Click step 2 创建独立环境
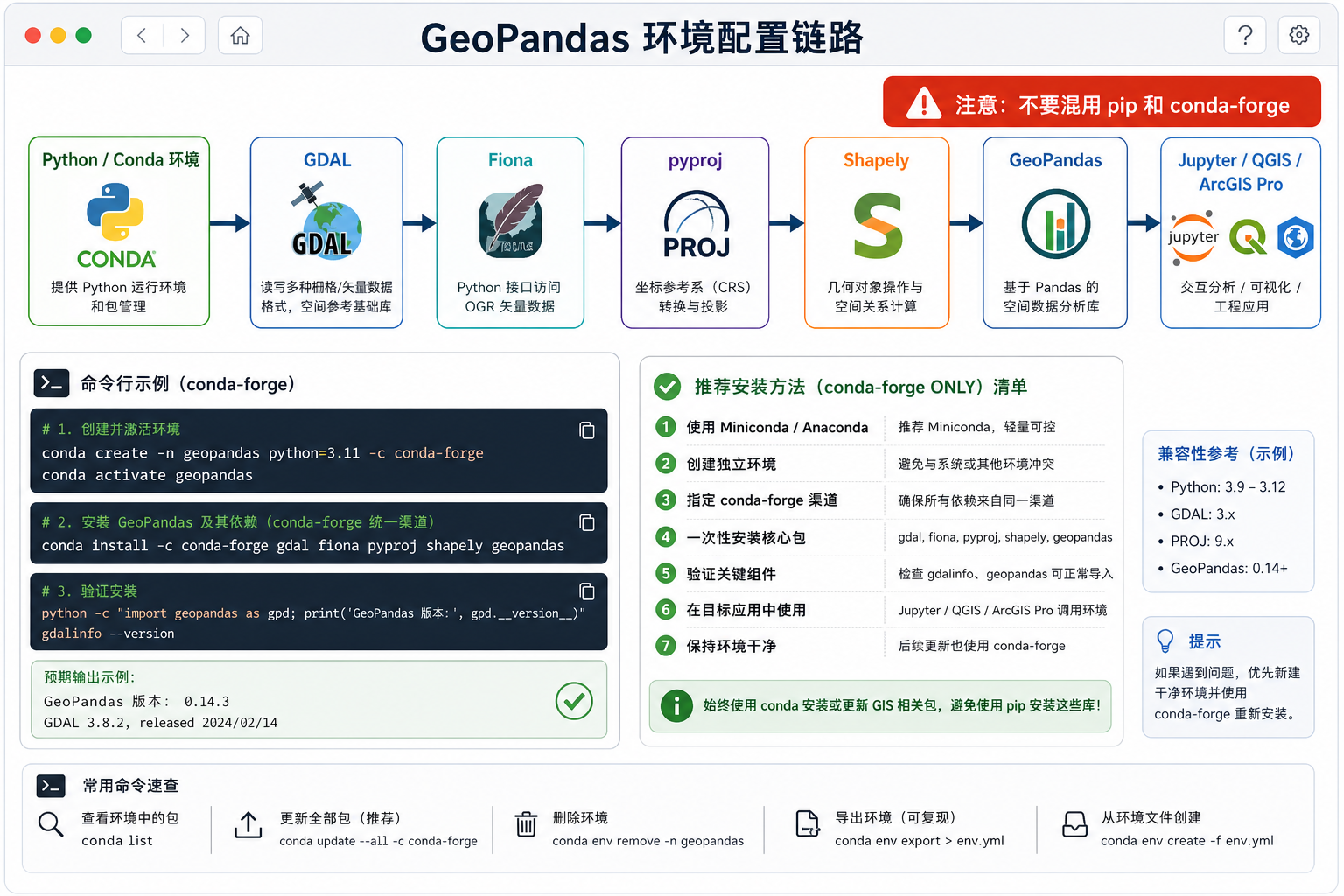 [x=731, y=465]
